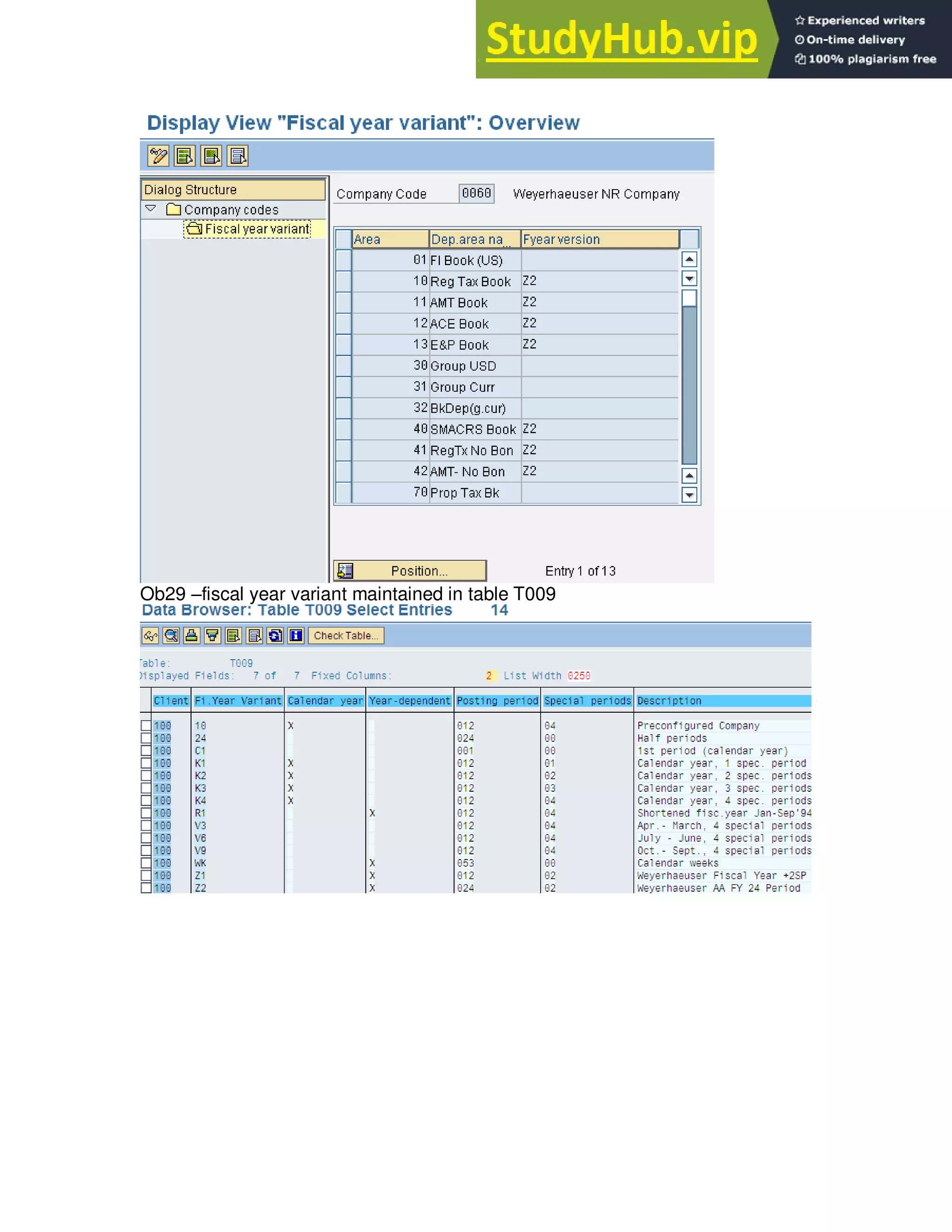Click the Dep.area na column header

pos(475,239)
